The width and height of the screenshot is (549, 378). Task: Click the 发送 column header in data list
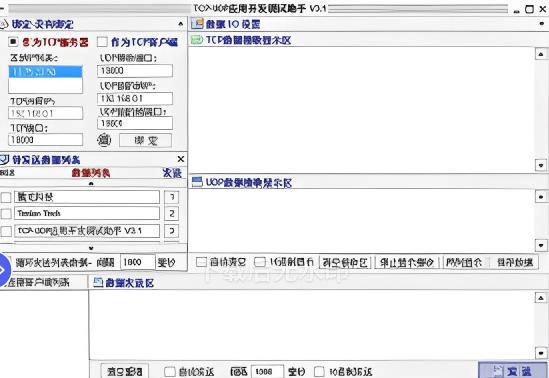pos(172,173)
